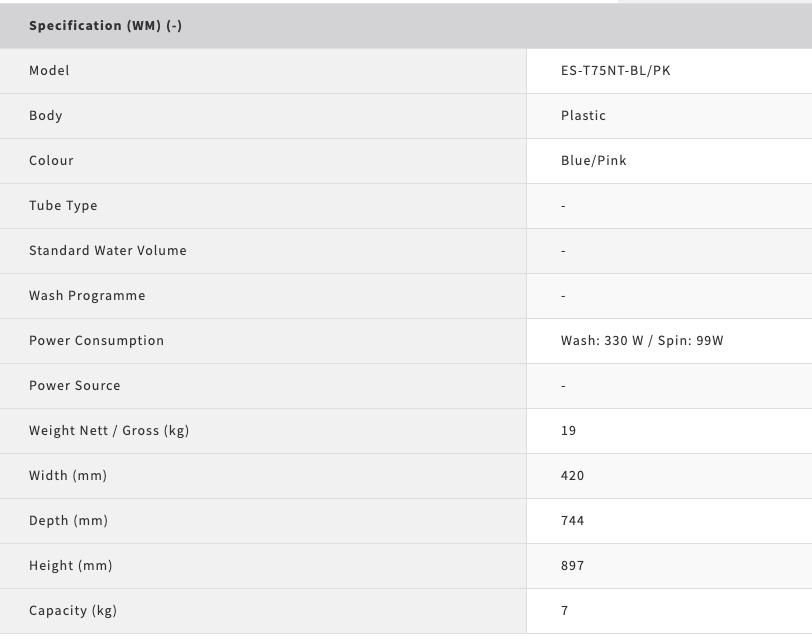
Task: Click the depth value 744
Action: (572, 521)
